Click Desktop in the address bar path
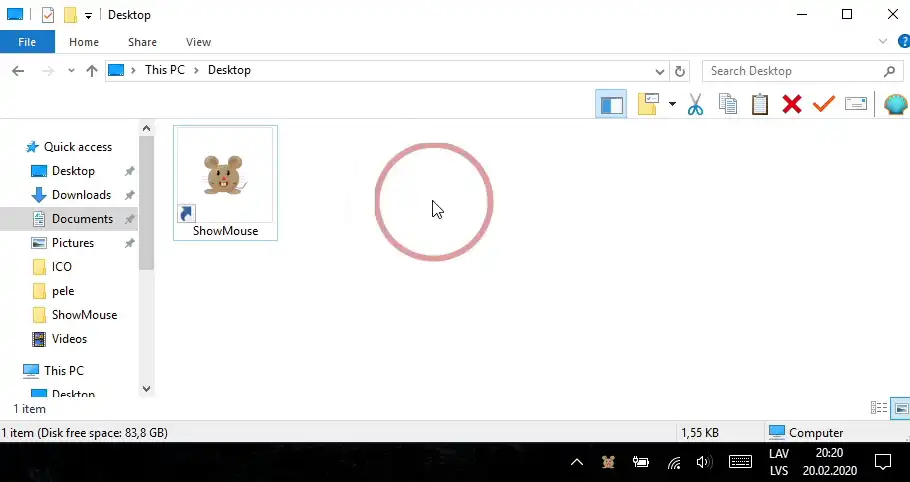 click(229, 70)
